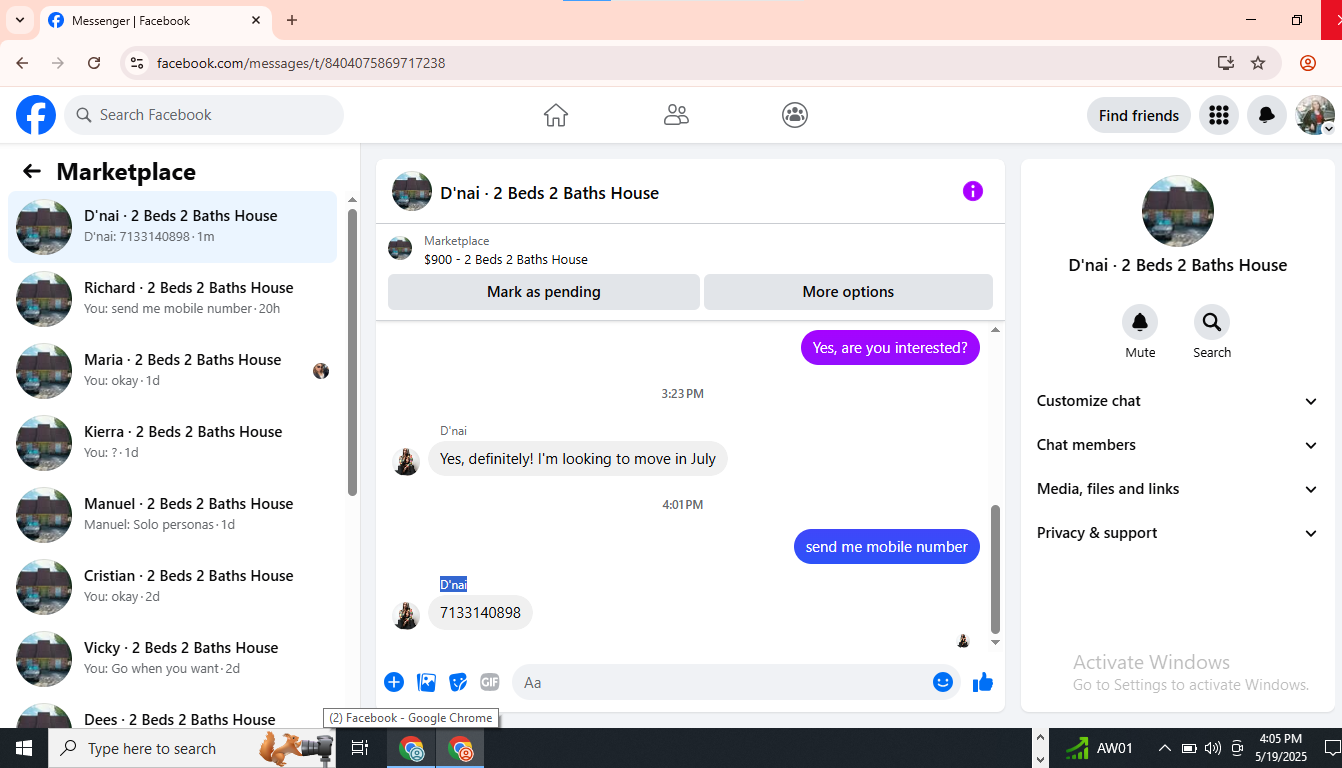Open the $900 - 2 Beds 2 Baths House listing
This screenshot has width=1342, height=768.
tap(506, 259)
